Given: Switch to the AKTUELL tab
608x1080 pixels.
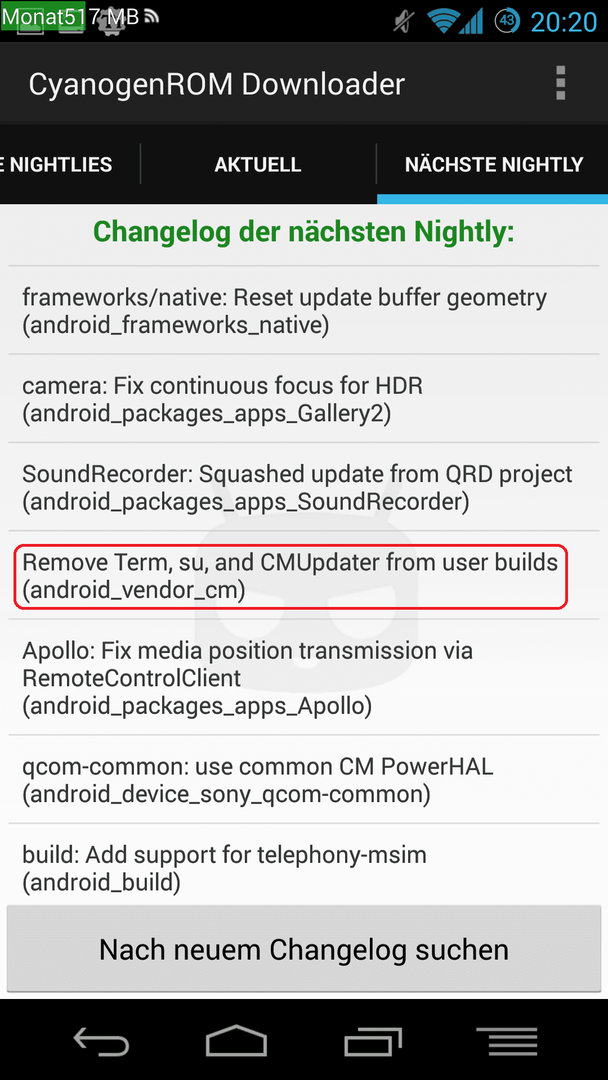Looking at the screenshot, I should point(258,165).
